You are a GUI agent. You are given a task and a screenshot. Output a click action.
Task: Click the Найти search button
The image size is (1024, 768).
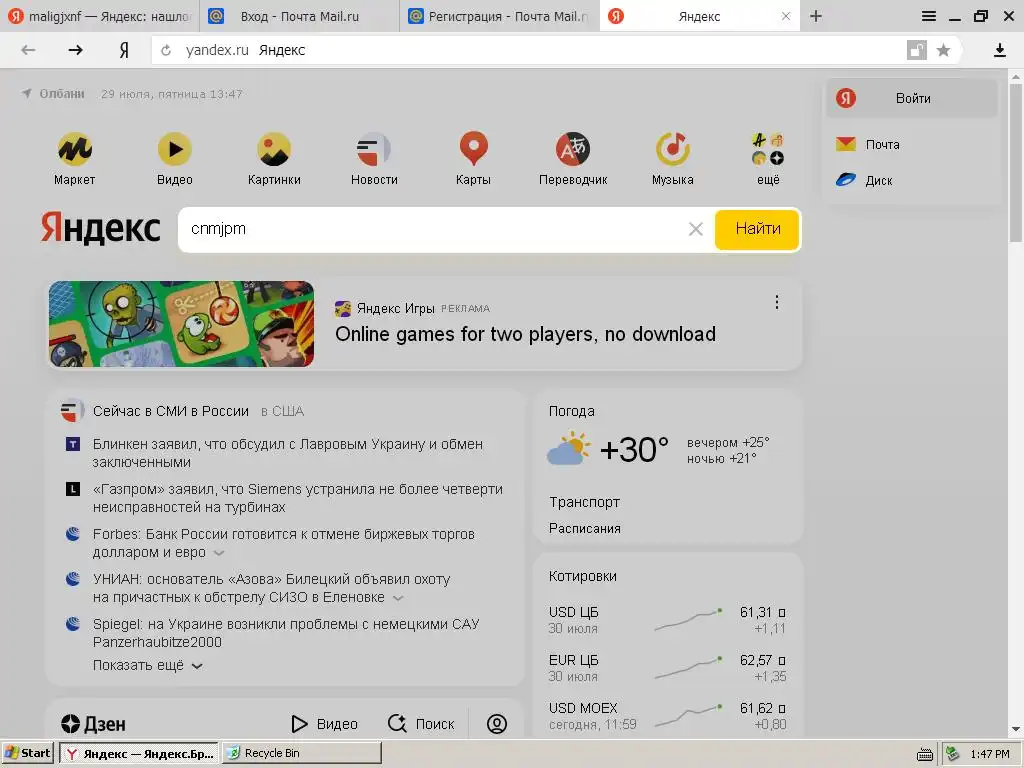pos(757,229)
